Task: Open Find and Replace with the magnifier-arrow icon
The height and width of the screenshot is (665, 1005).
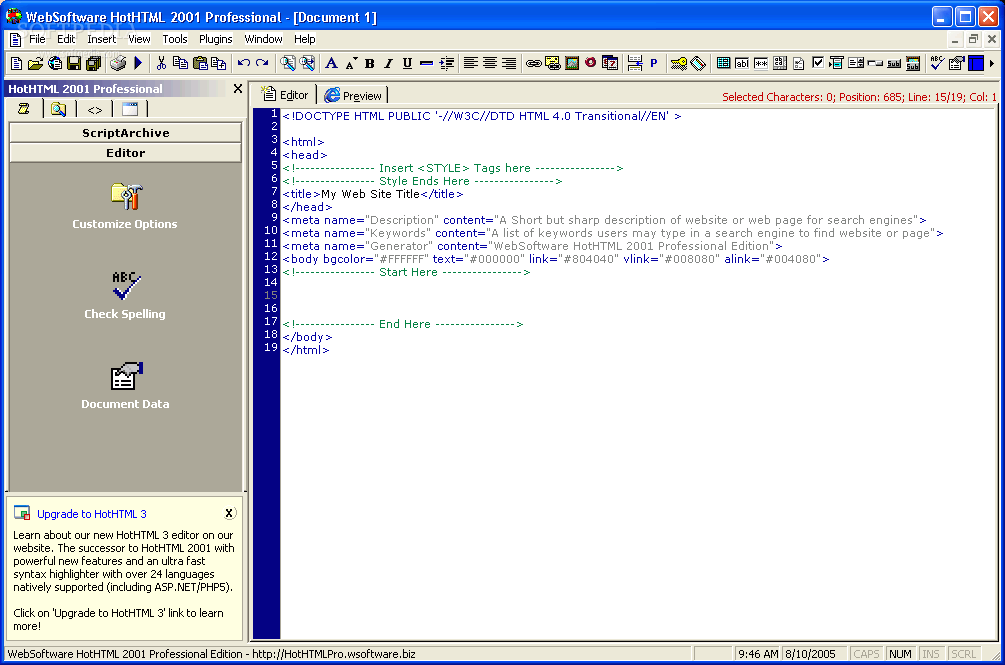Action: coord(308,63)
